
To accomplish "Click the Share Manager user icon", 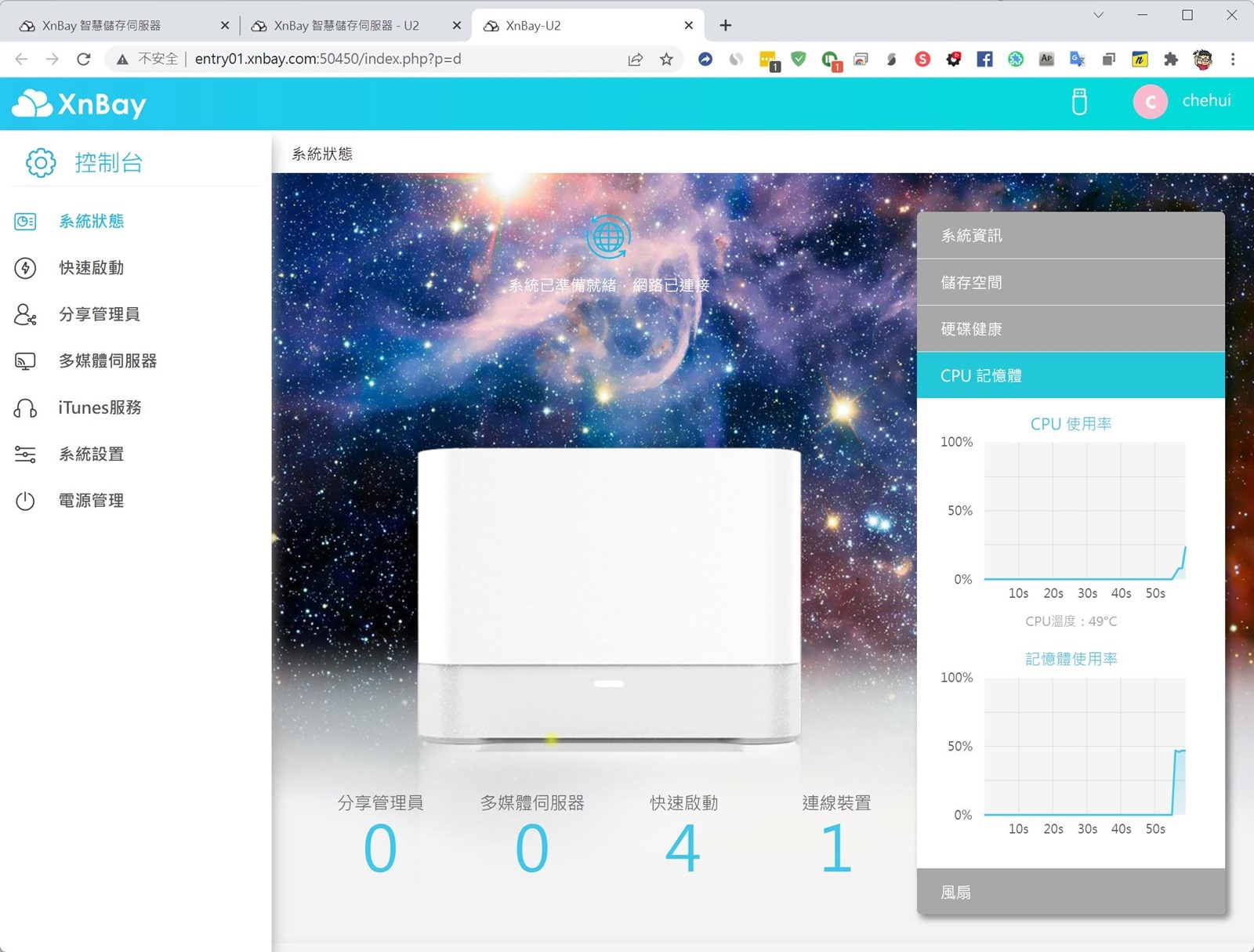I will 25,314.
